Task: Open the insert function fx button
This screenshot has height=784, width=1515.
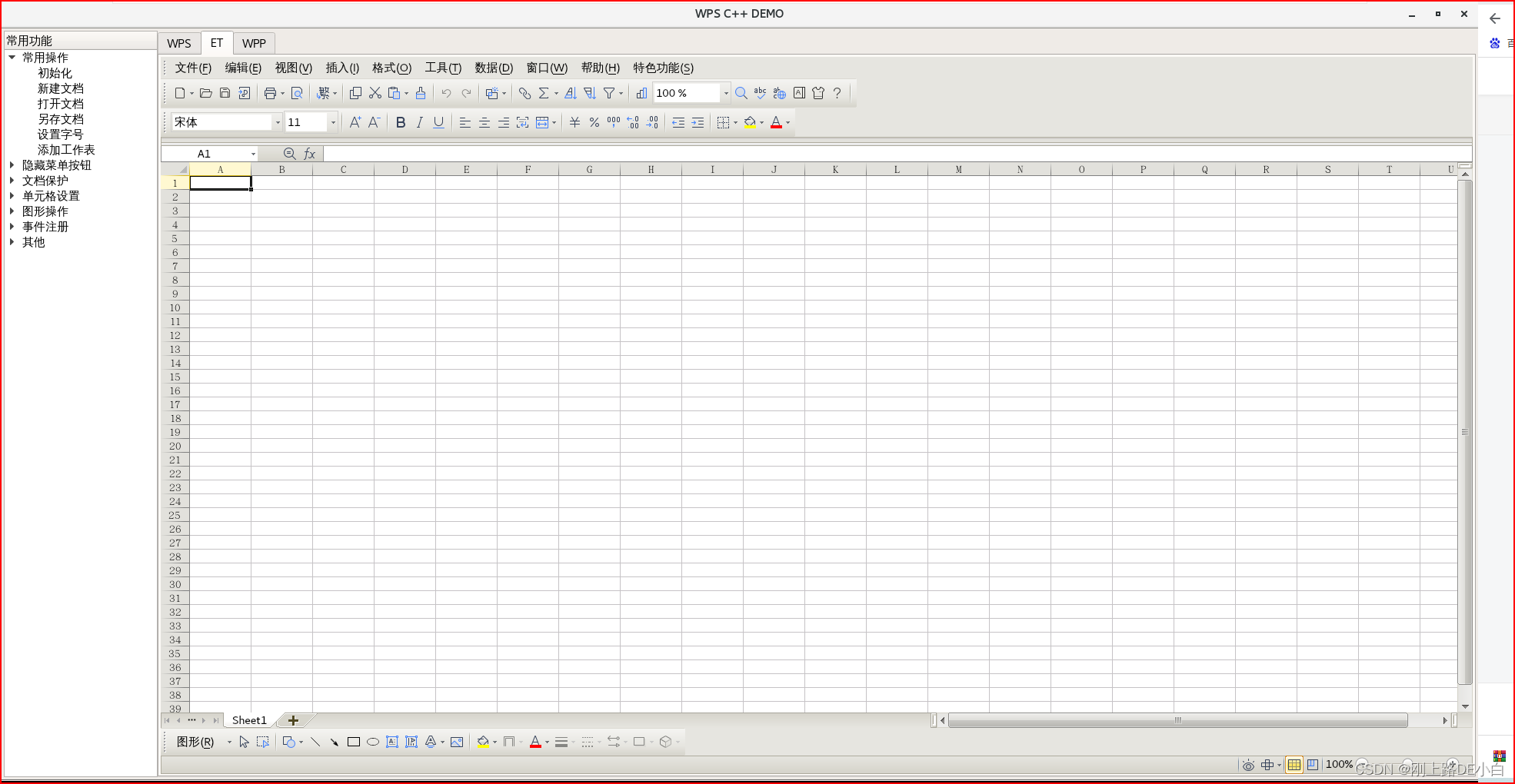Action: tap(310, 154)
